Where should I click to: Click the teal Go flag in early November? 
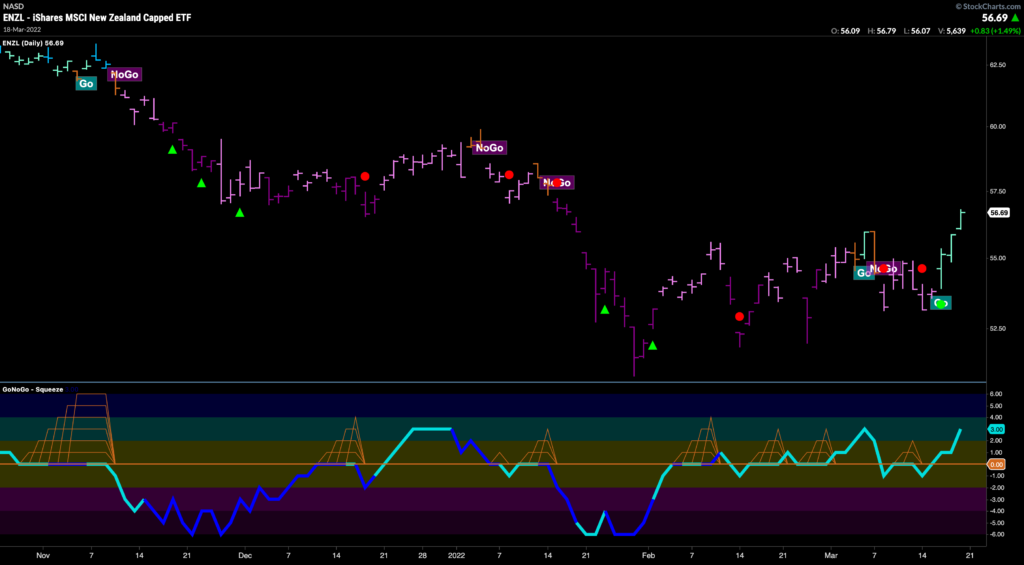click(x=86, y=84)
